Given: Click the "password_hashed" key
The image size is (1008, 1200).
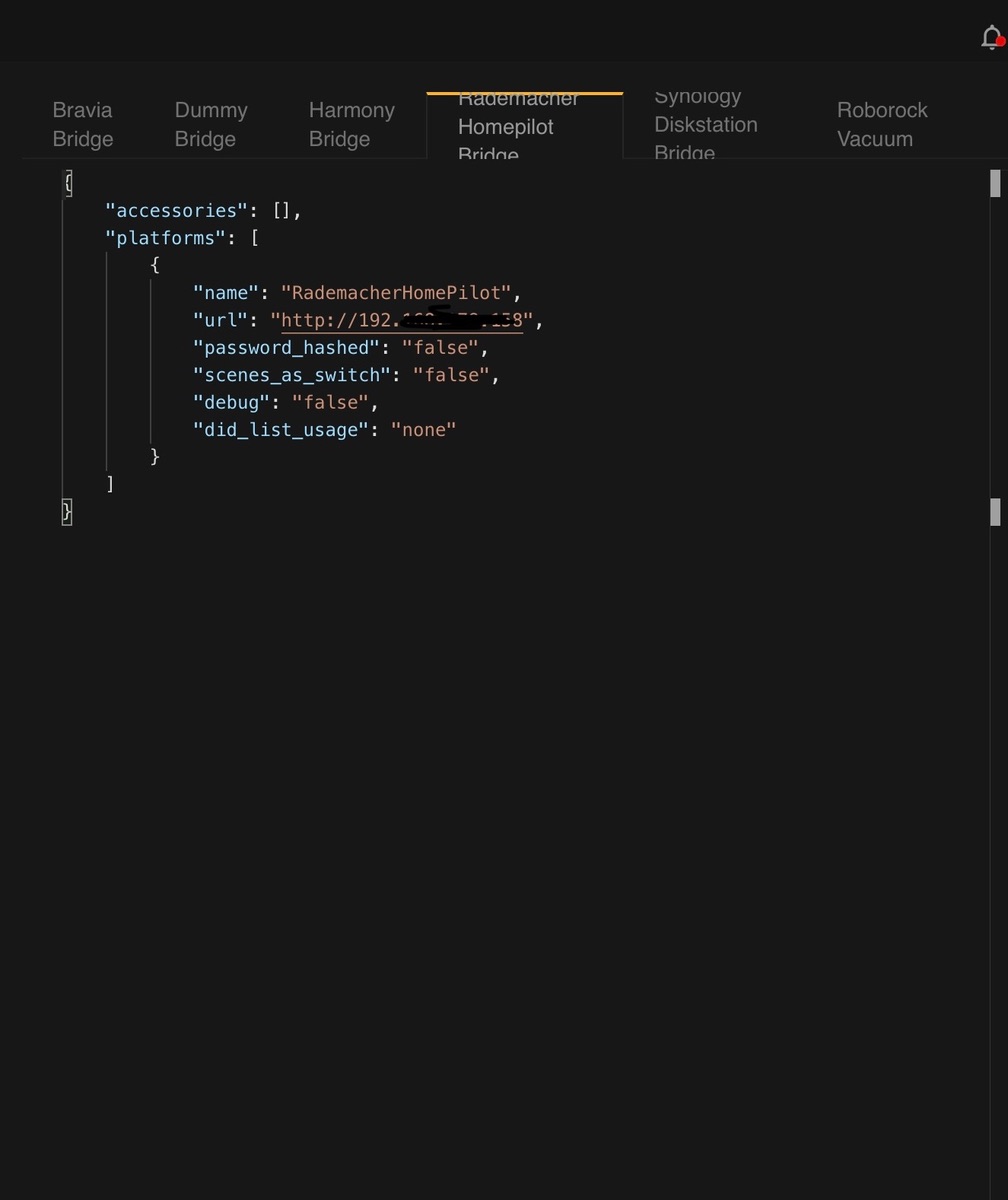Looking at the screenshot, I should [286, 348].
